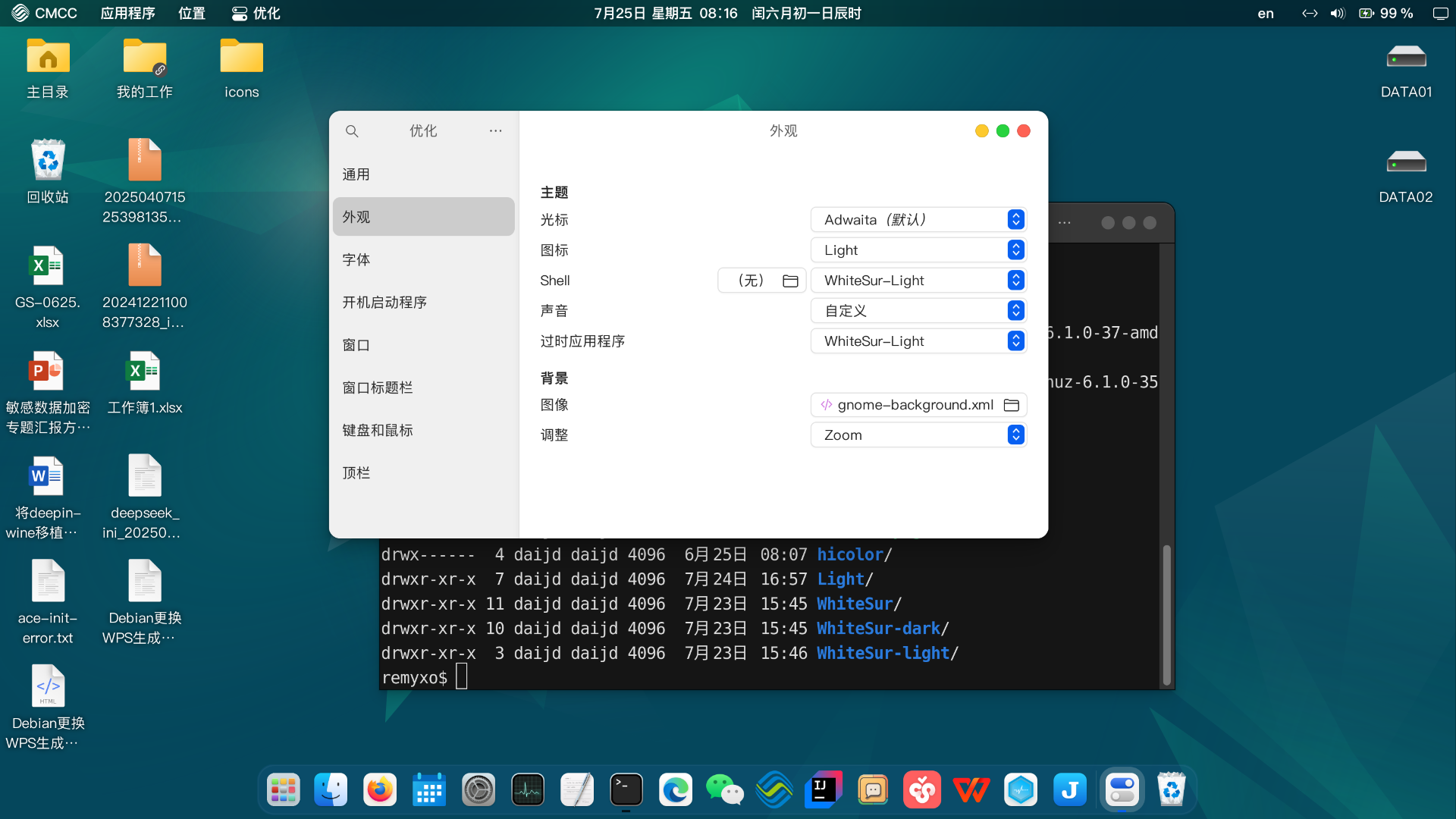Open the Shell theme file chooser button
The height and width of the screenshot is (819, 1456).
(x=761, y=281)
